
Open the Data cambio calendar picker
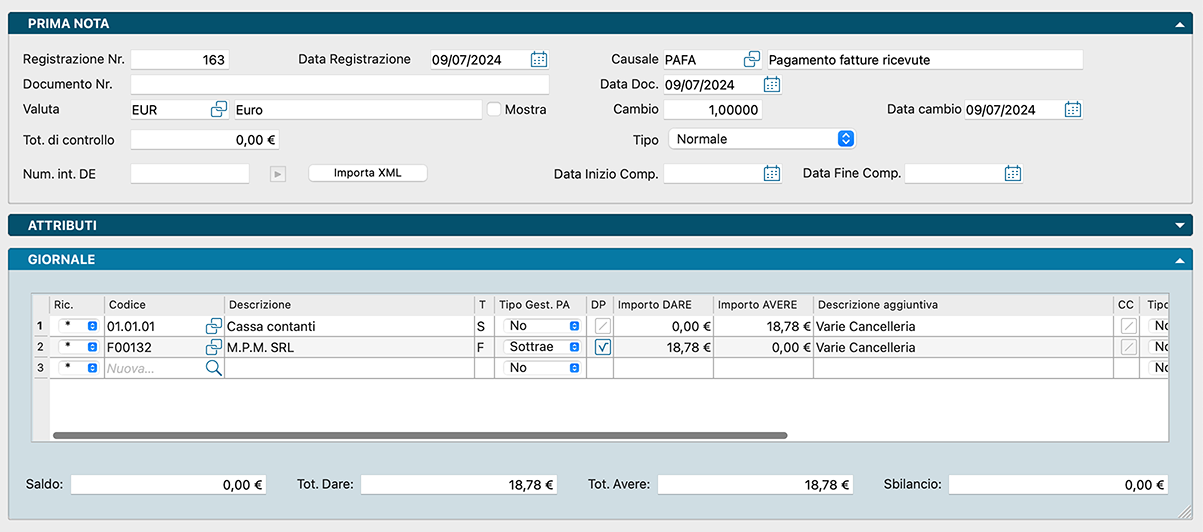1073,110
